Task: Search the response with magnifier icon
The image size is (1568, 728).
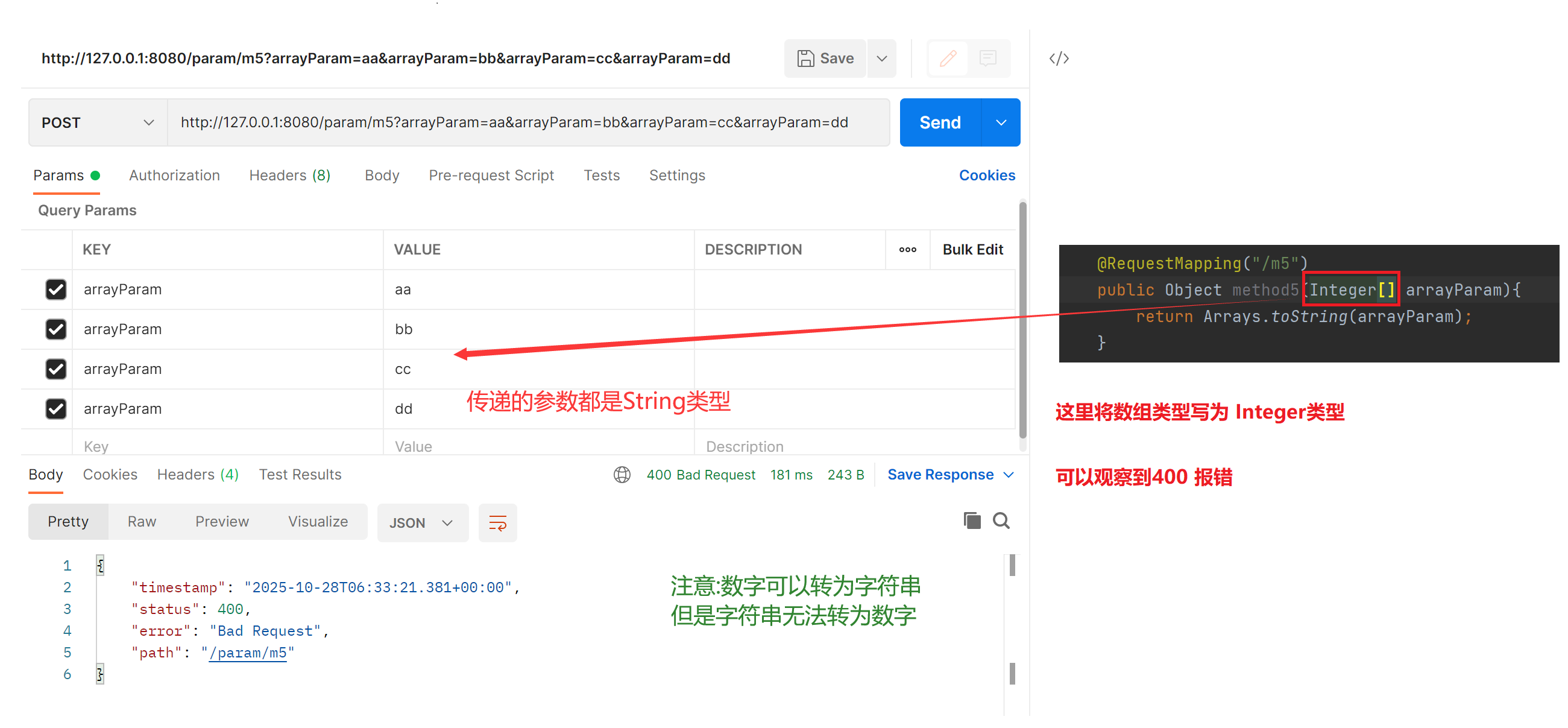Action: click(1002, 521)
